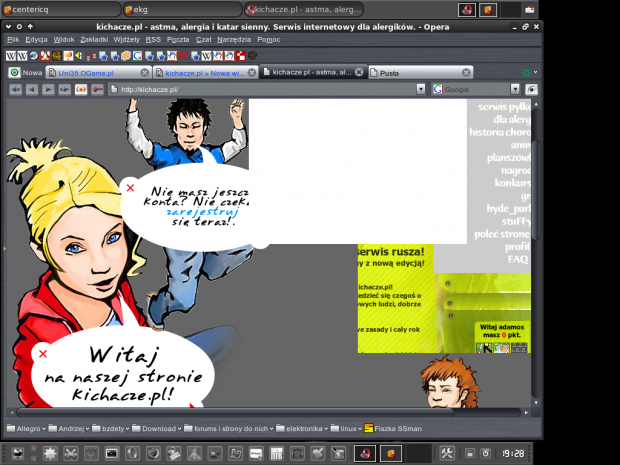This screenshot has height=465, width=620.
Task: Close the Pusta tab
Action: (466, 73)
